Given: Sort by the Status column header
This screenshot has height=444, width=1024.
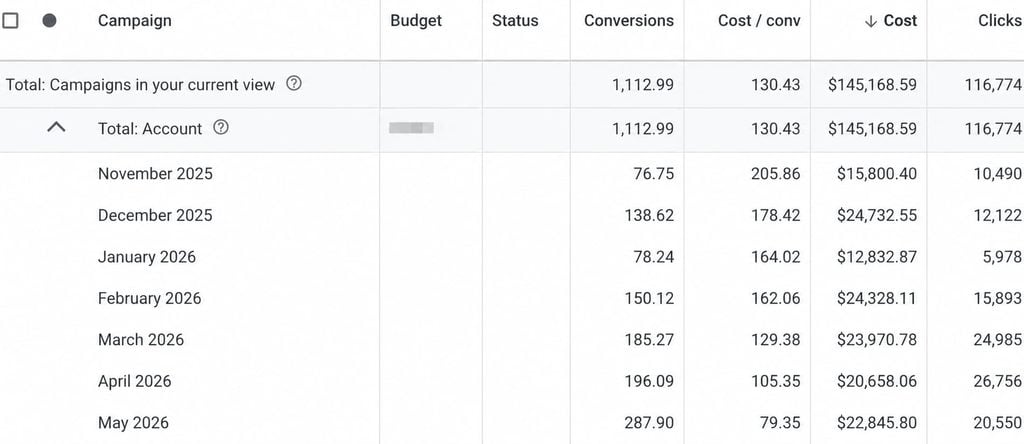Looking at the screenshot, I should click(x=515, y=21).
